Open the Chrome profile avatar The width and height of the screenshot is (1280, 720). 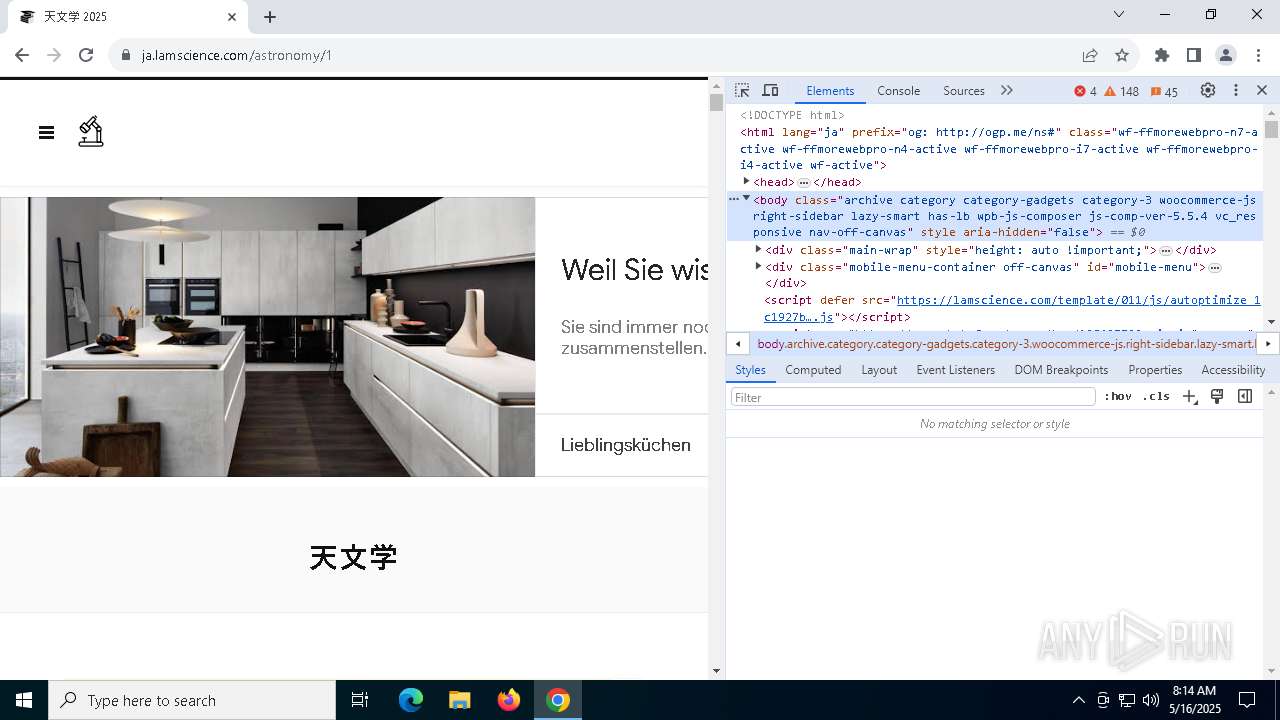(1226, 55)
